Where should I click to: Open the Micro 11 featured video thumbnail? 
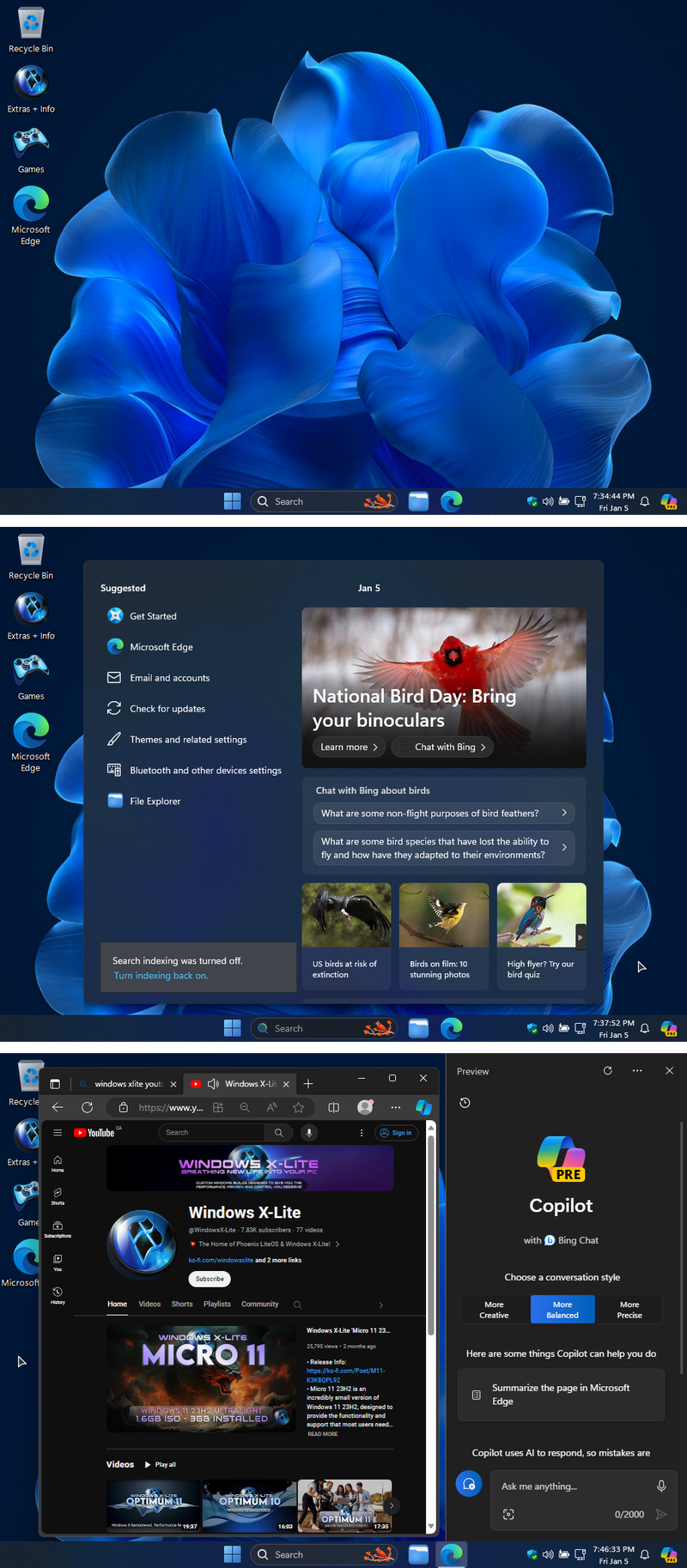(x=202, y=1379)
